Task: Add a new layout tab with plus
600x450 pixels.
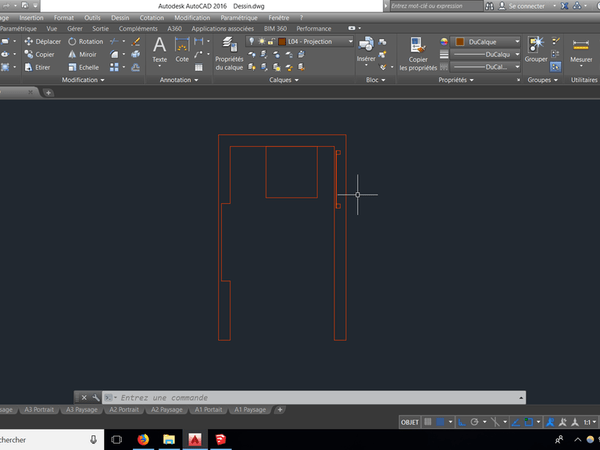Action: tap(280, 410)
